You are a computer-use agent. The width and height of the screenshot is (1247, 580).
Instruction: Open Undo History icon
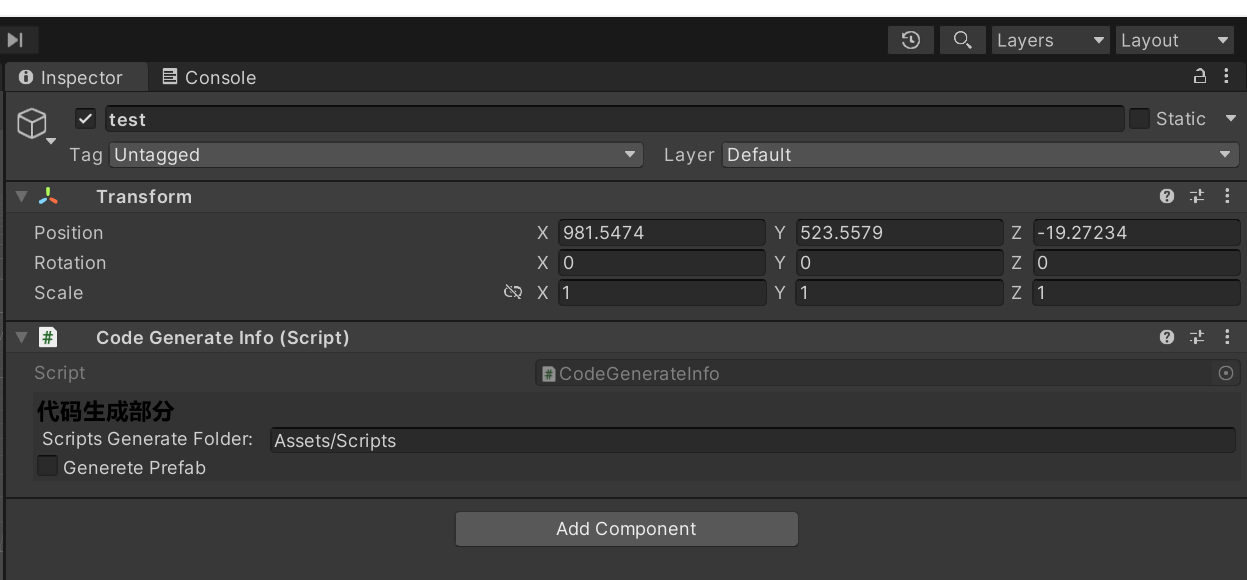[911, 40]
